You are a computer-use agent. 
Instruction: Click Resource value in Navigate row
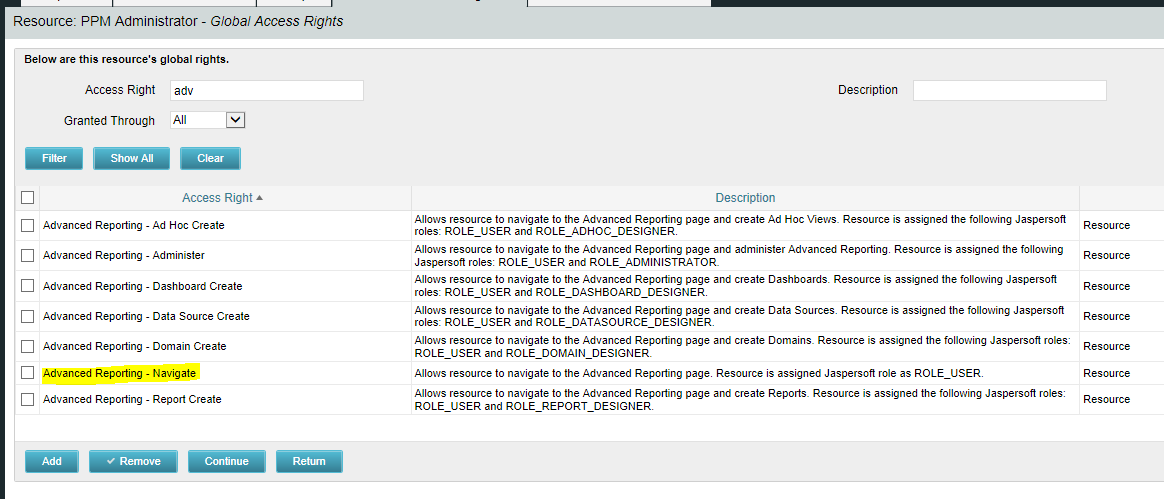coord(1106,373)
